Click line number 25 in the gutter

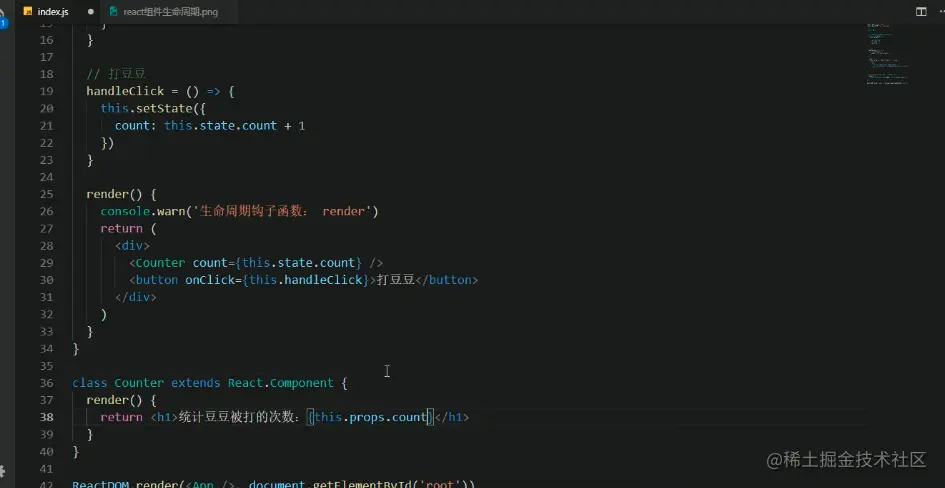47,194
